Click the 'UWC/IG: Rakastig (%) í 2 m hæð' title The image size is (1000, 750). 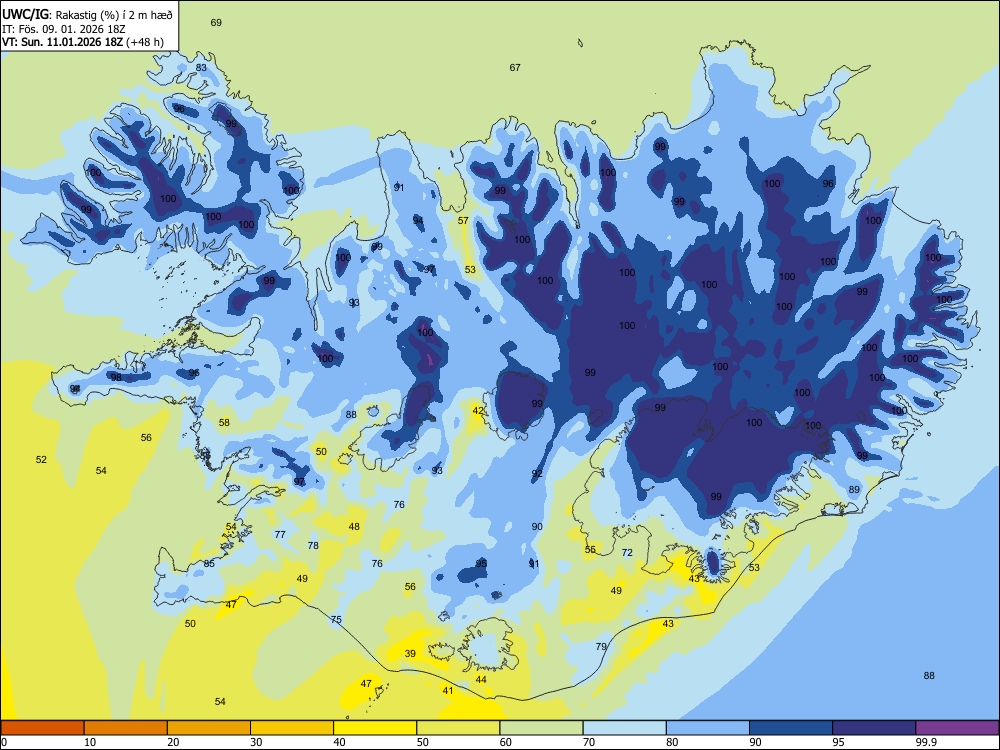click(x=87, y=14)
